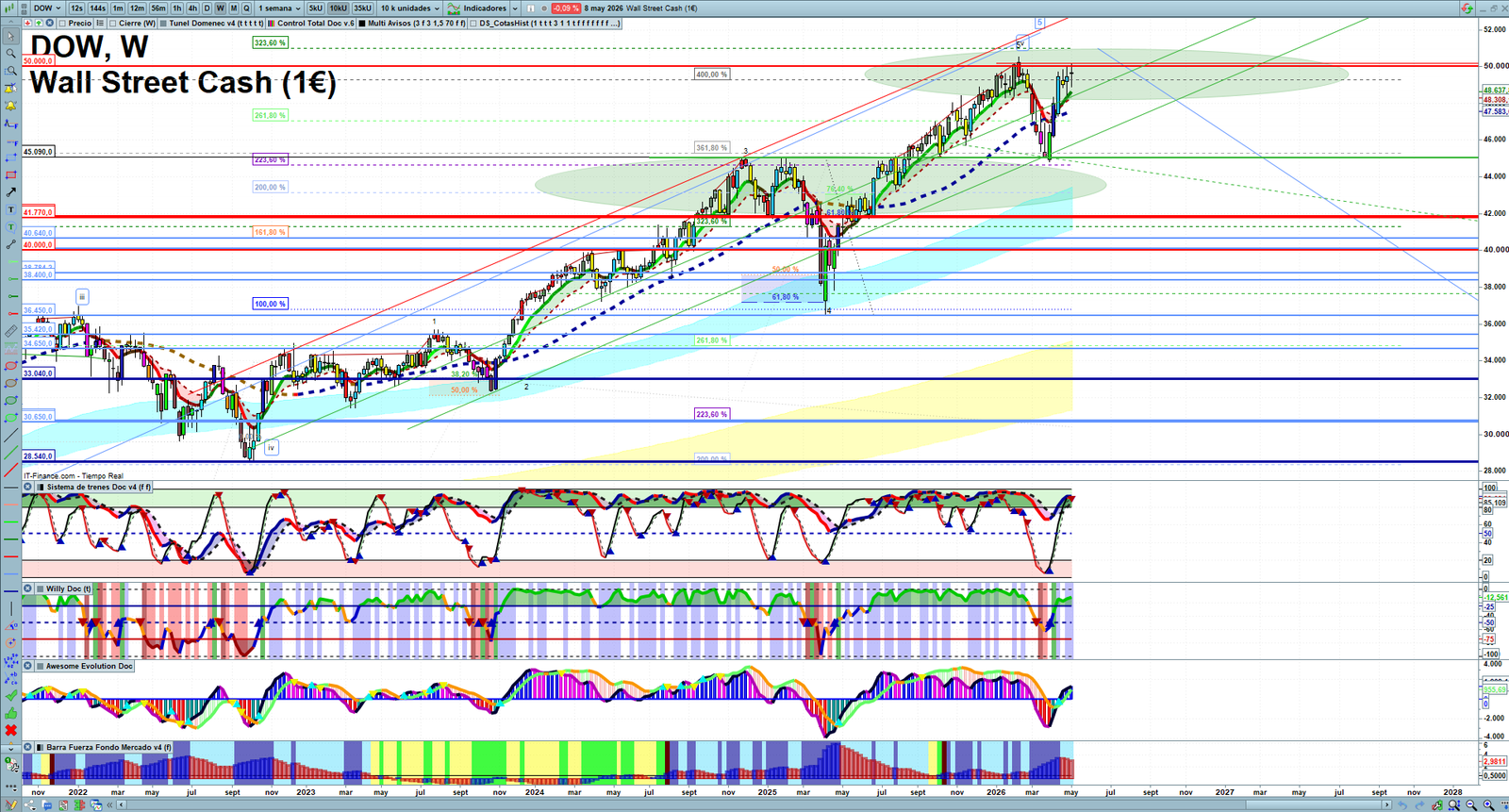Select the ruler measuring tool
Viewport: 1509px width, 812px height.
tap(10, 331)
